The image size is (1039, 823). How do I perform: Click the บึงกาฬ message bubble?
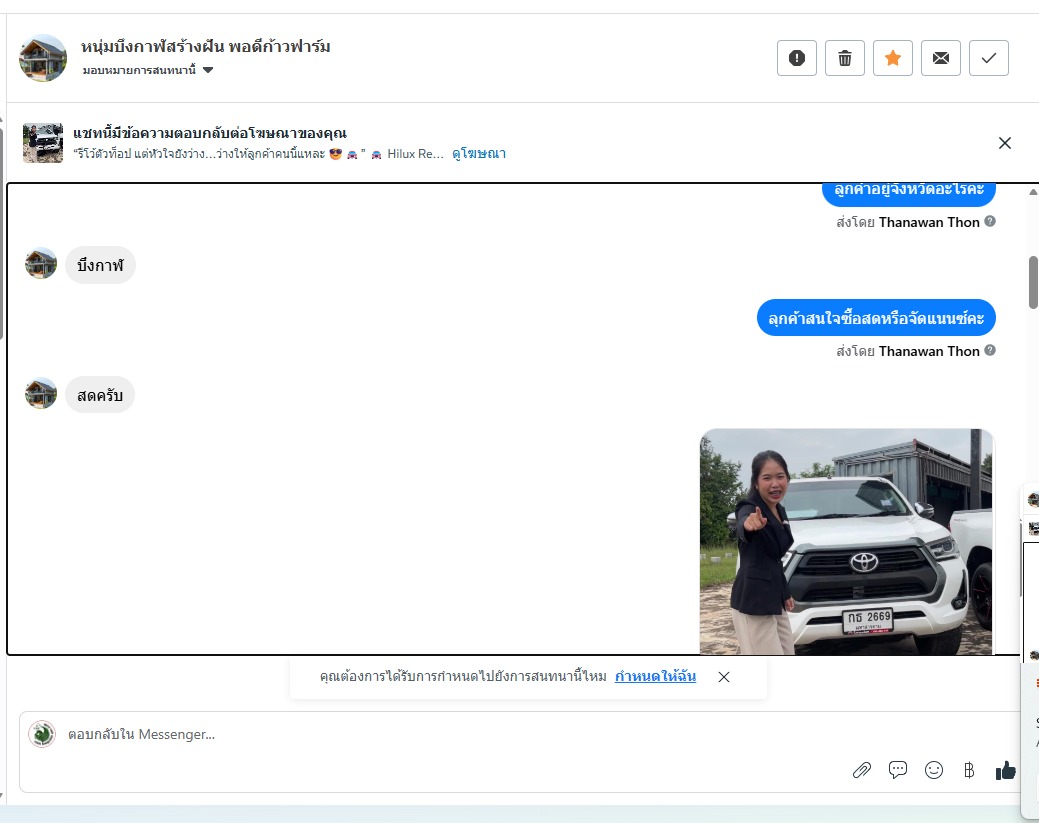click(x=100, y=266)
